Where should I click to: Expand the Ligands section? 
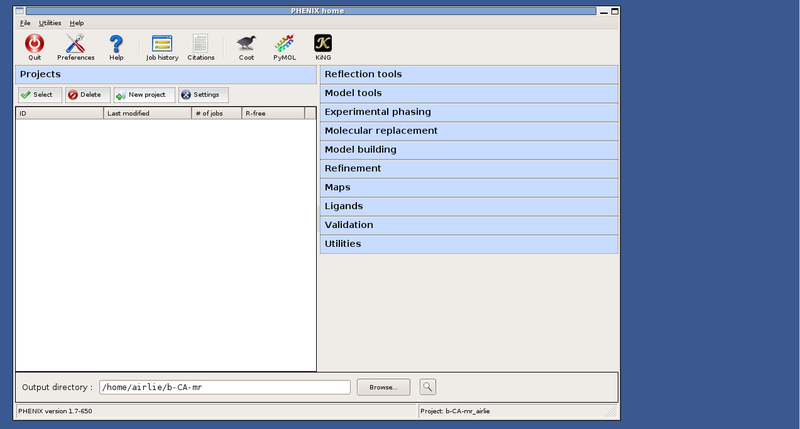tap(469, 206)
